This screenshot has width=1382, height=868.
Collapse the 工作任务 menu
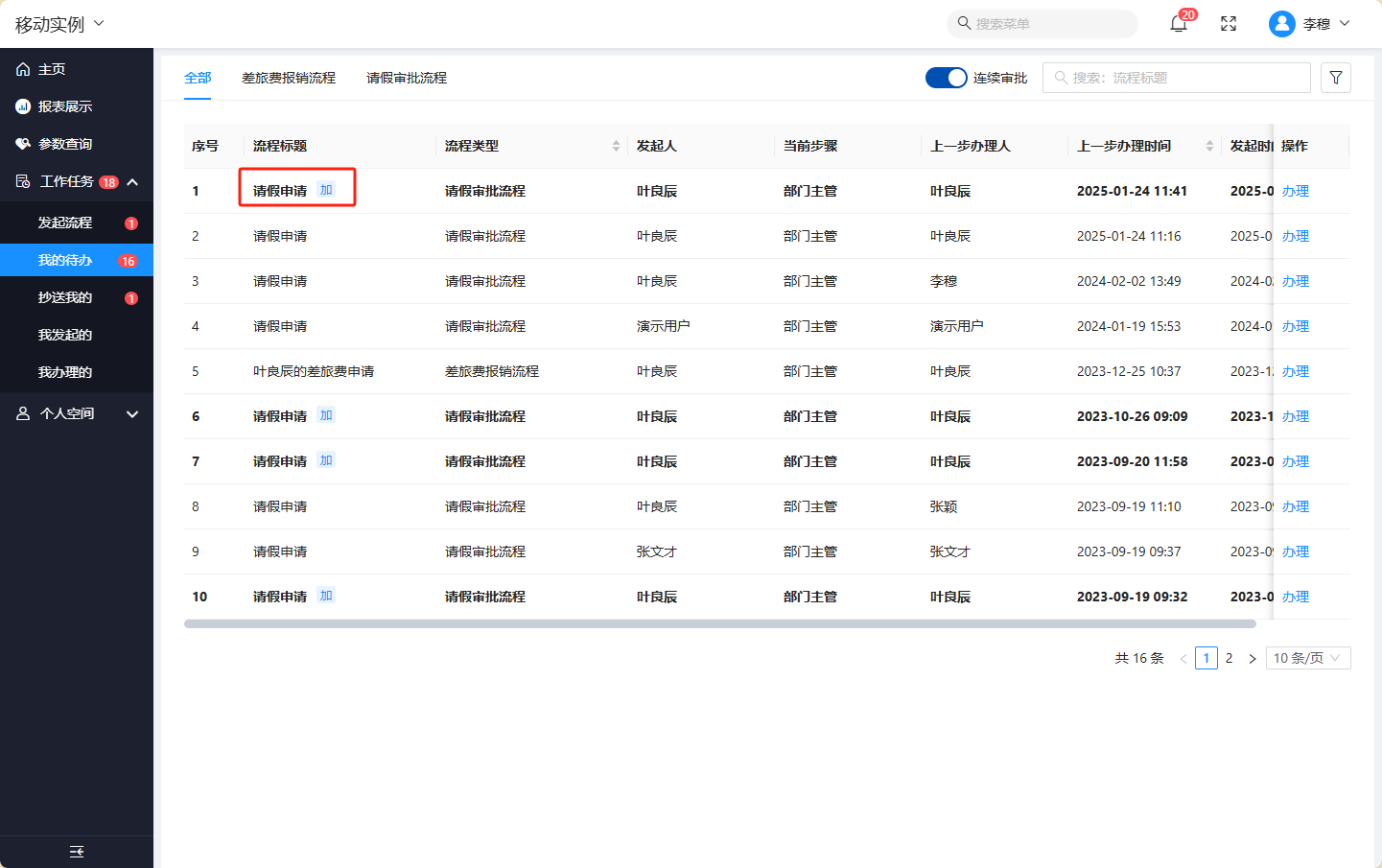click(x=132, y=181)
